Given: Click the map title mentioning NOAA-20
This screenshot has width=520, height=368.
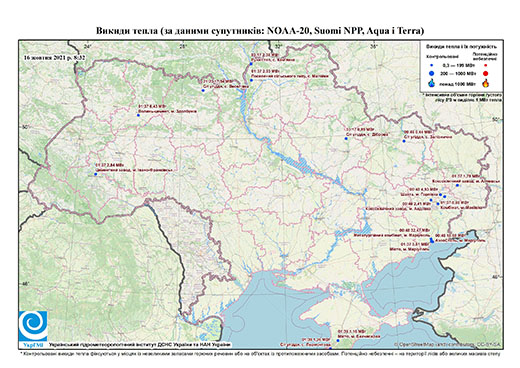Looking at the screenshot, I should (x=260, y=31).
